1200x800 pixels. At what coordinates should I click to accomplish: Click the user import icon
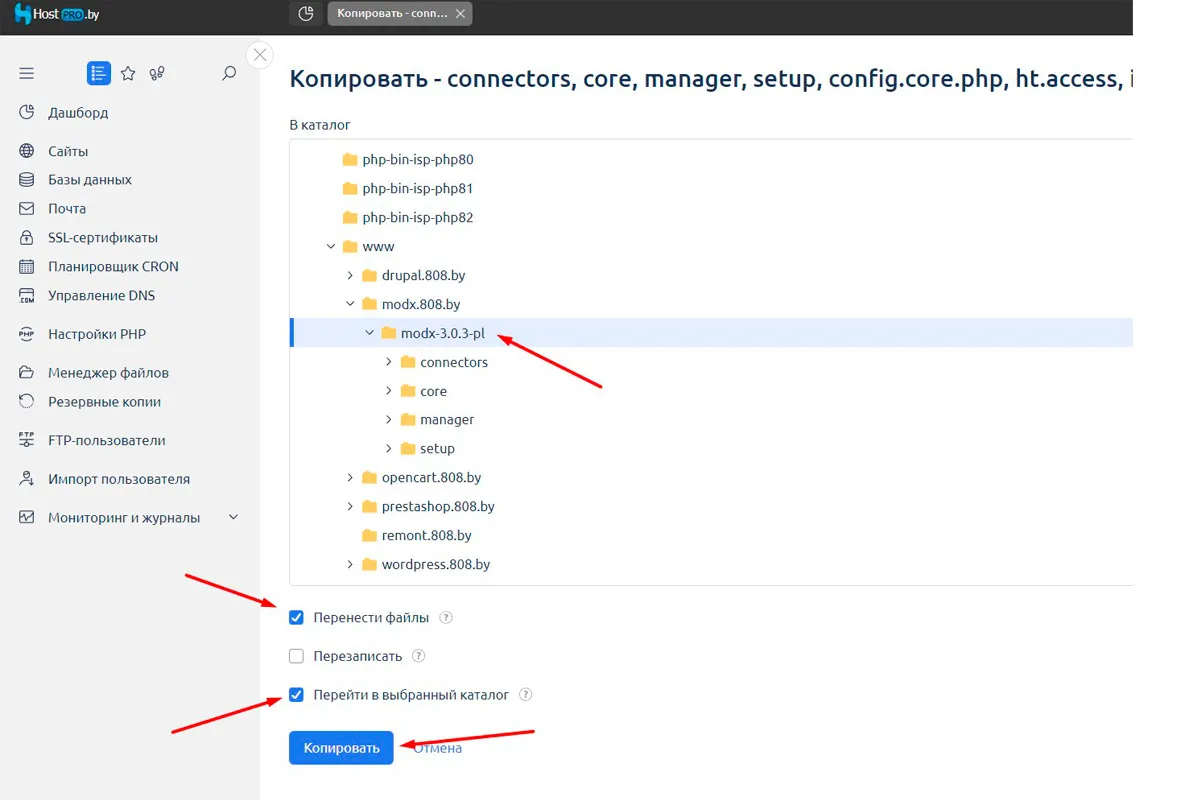[x=27, y=479]
